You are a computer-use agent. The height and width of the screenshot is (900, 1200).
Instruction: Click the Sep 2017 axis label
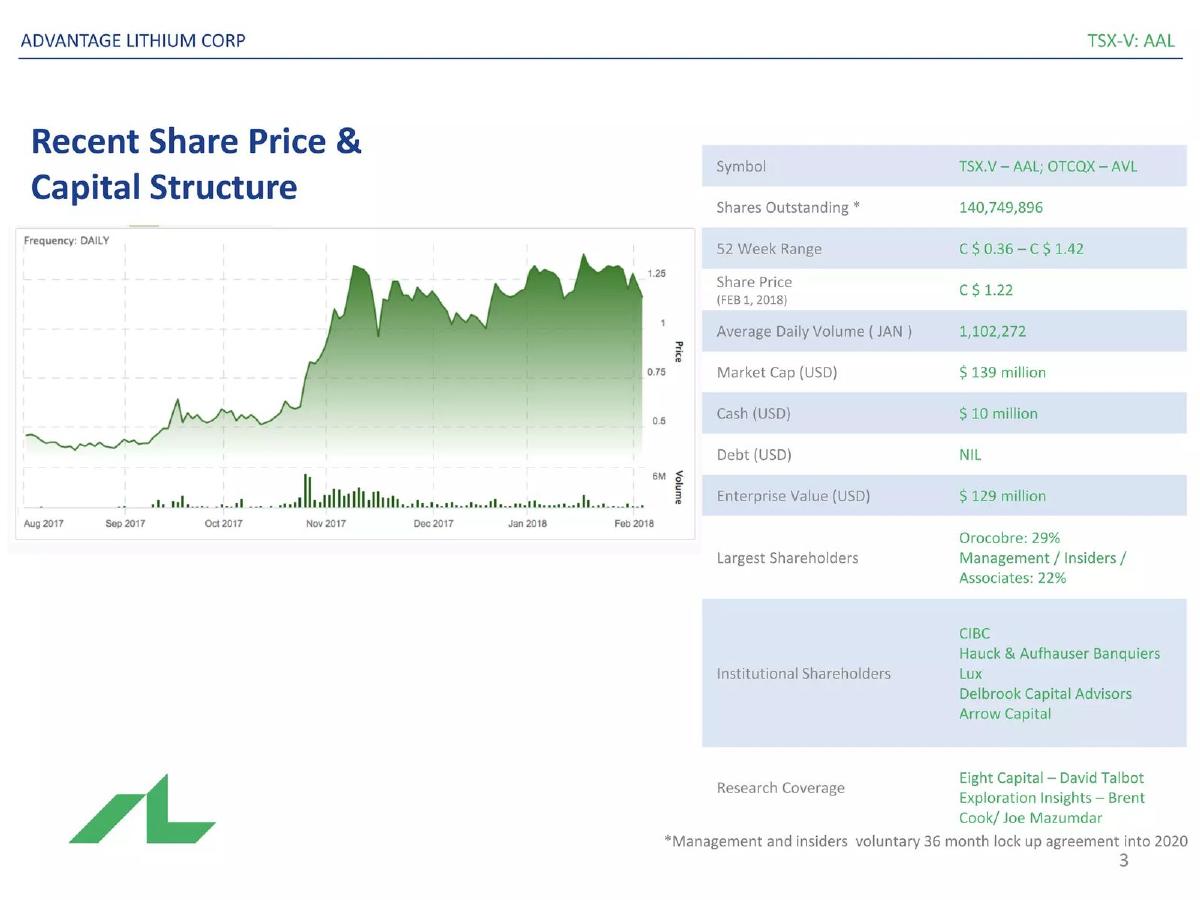pos(125,524)
